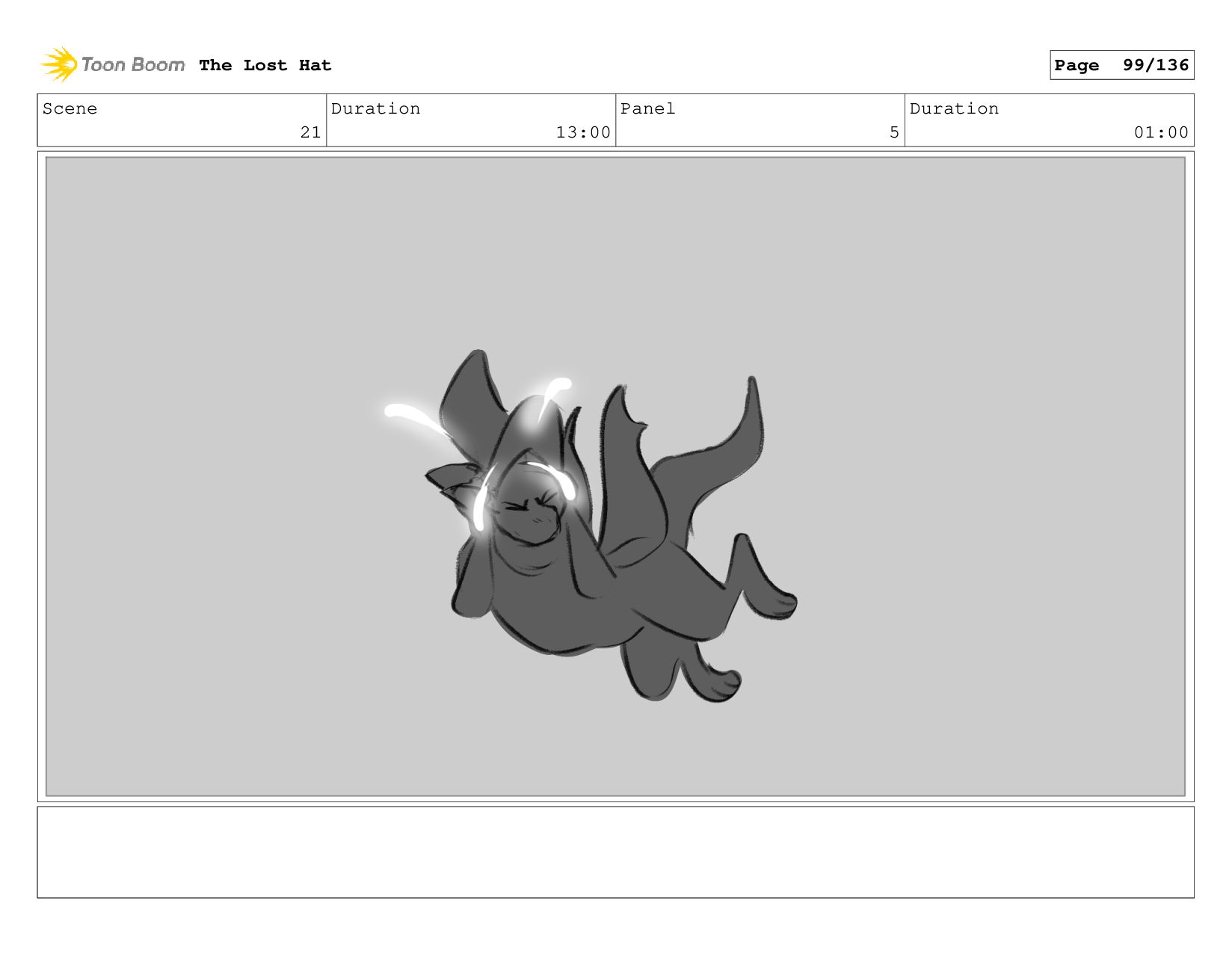
Task: Select panel duration value '01:00'
Action: click(x=1161, y=132)
